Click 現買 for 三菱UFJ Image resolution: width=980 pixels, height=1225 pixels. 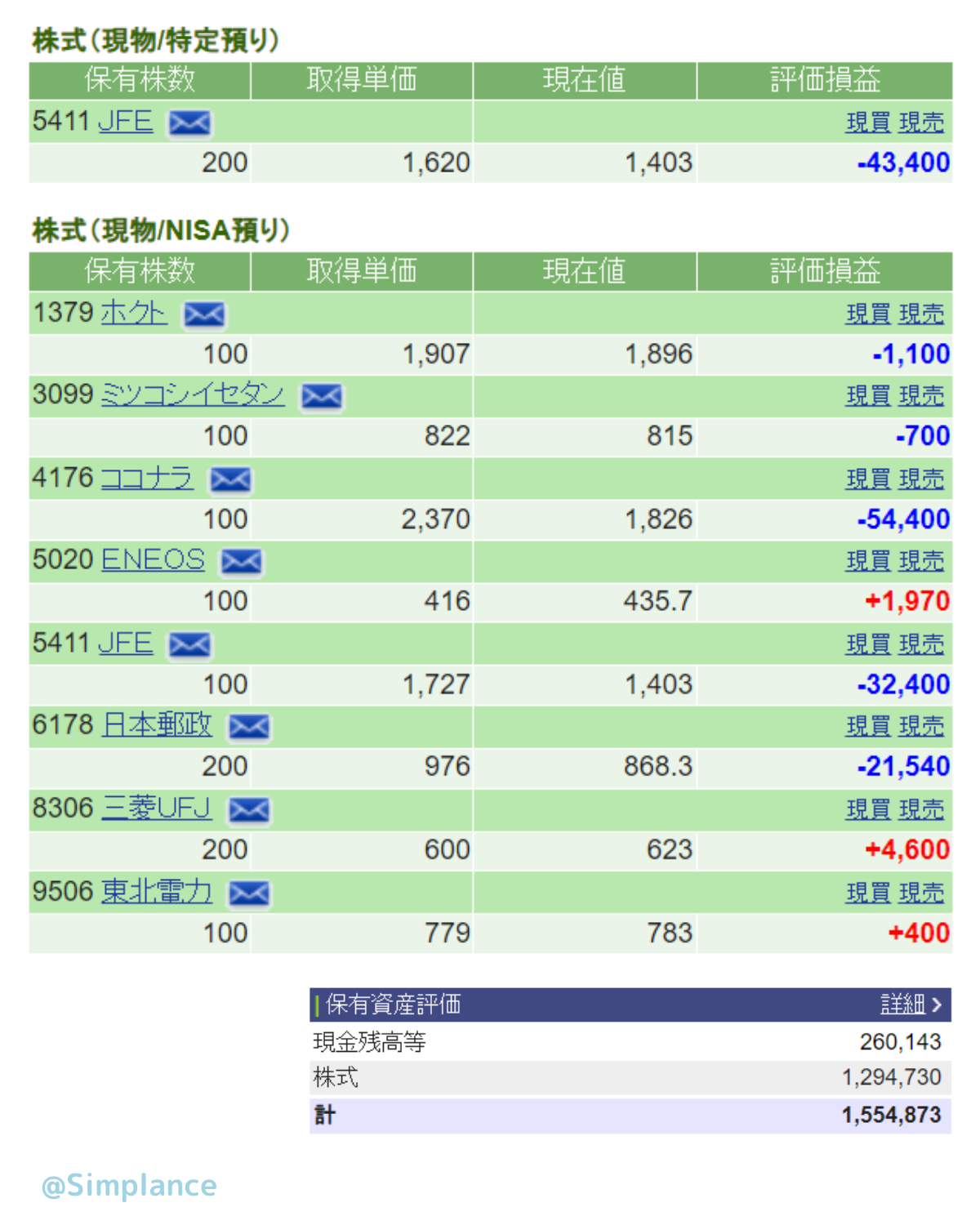point(867,809)
